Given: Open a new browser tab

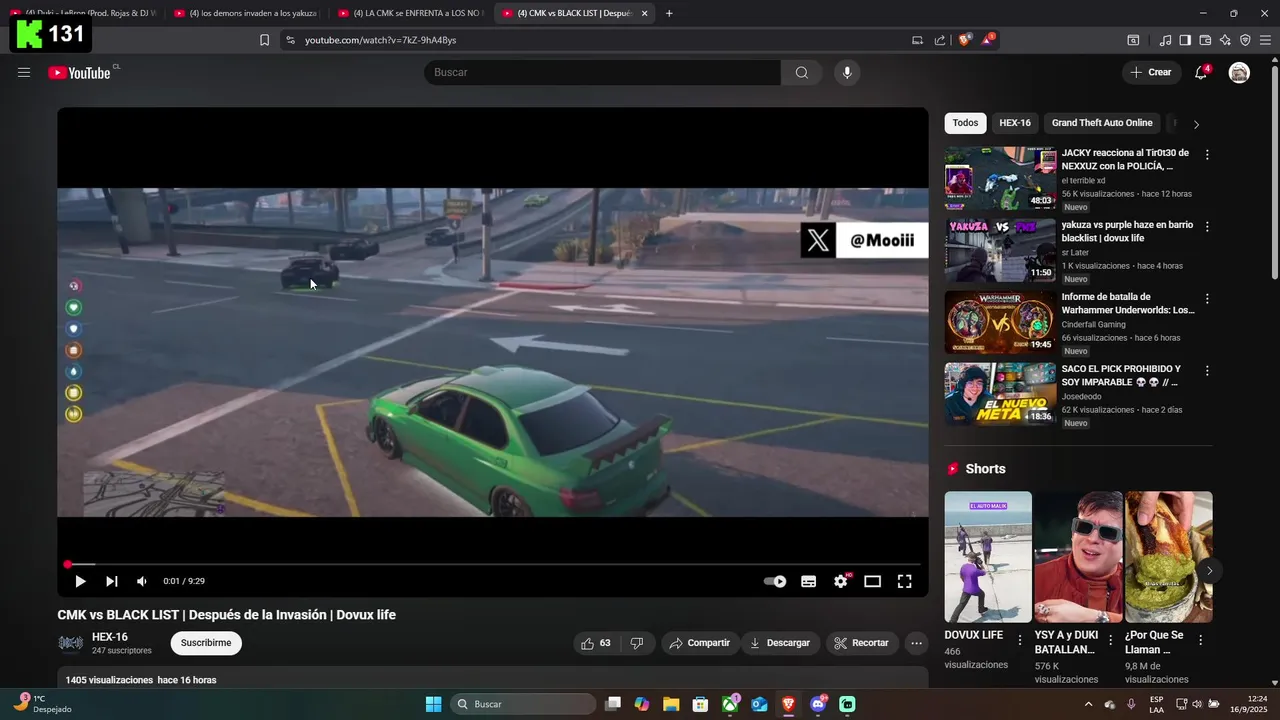Looking at the screenshot, I should coord(669,13).
